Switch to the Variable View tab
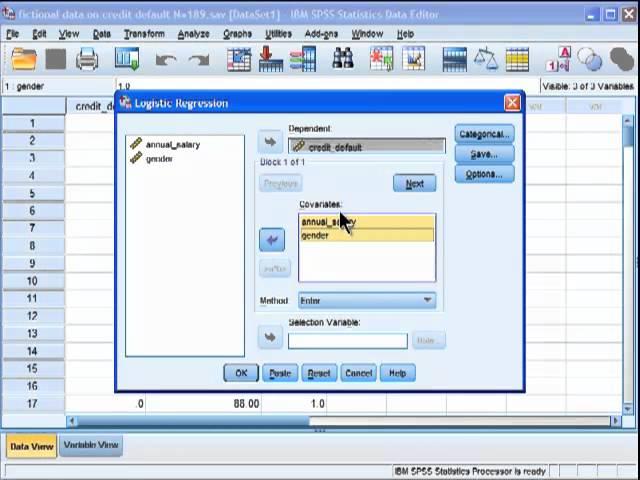Viewport: 640px width, 480px height. [x=91, y=445]
